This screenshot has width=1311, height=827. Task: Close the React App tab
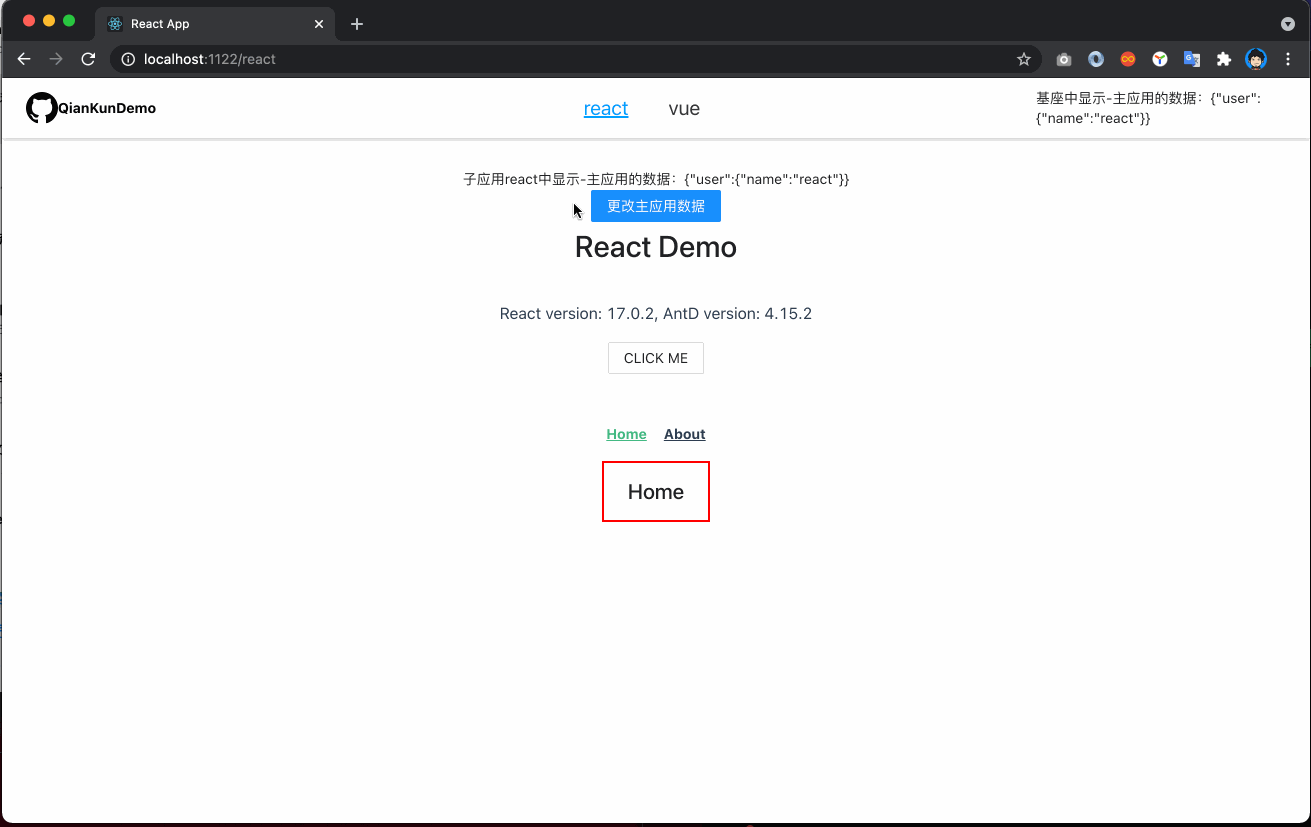318,24
